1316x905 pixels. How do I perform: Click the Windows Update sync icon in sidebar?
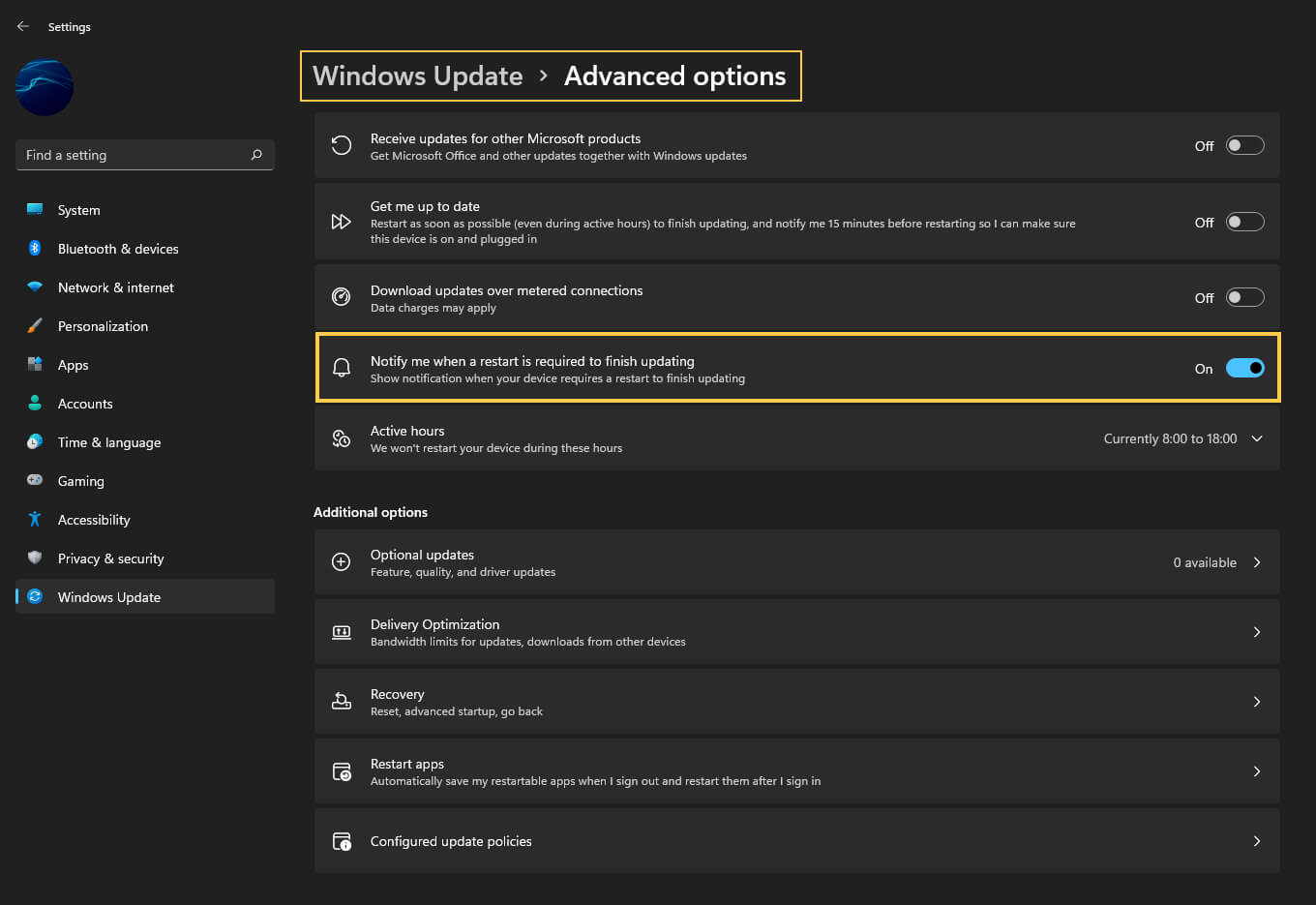(35, 596)
